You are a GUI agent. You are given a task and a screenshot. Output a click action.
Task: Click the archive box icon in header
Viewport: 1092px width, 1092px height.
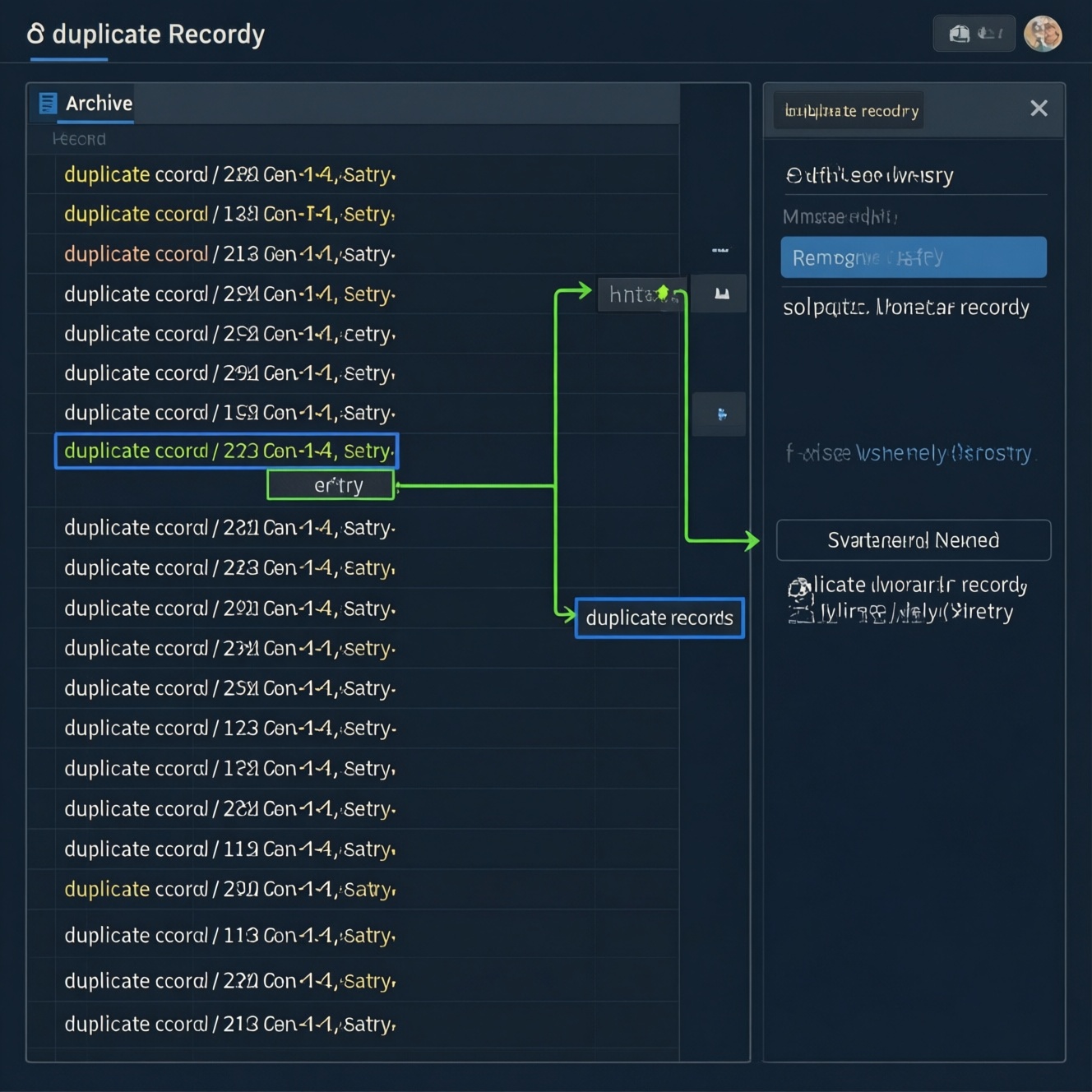[x=960, y=34]
